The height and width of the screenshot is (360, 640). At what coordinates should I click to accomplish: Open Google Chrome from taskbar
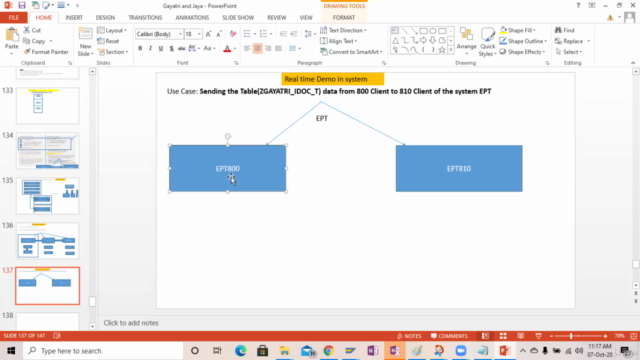pos(329,351)
